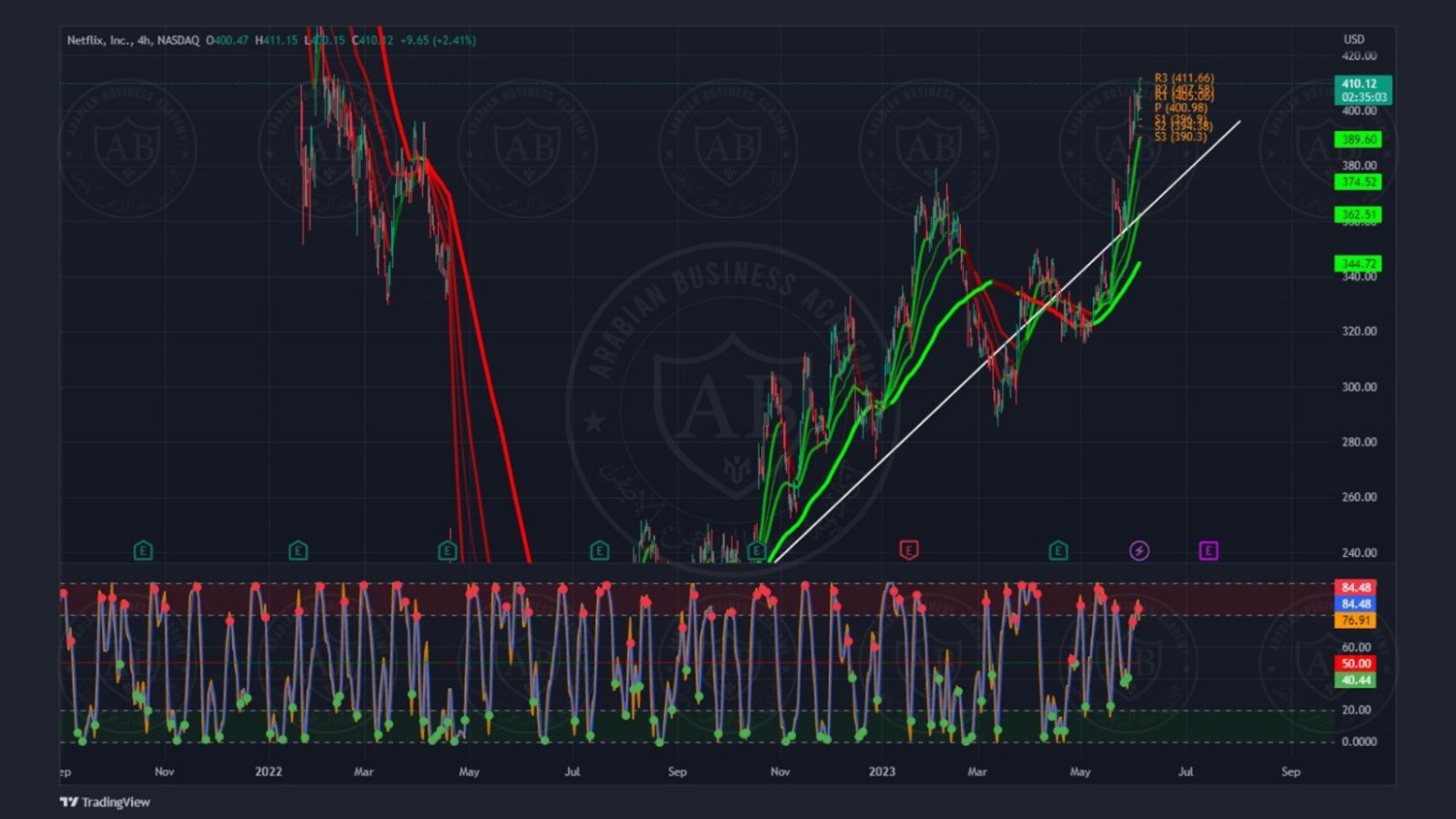Viewport: 1456px width, 819px height.
Task: Click the 400.00 price axis label
Action: (1359, 111)
